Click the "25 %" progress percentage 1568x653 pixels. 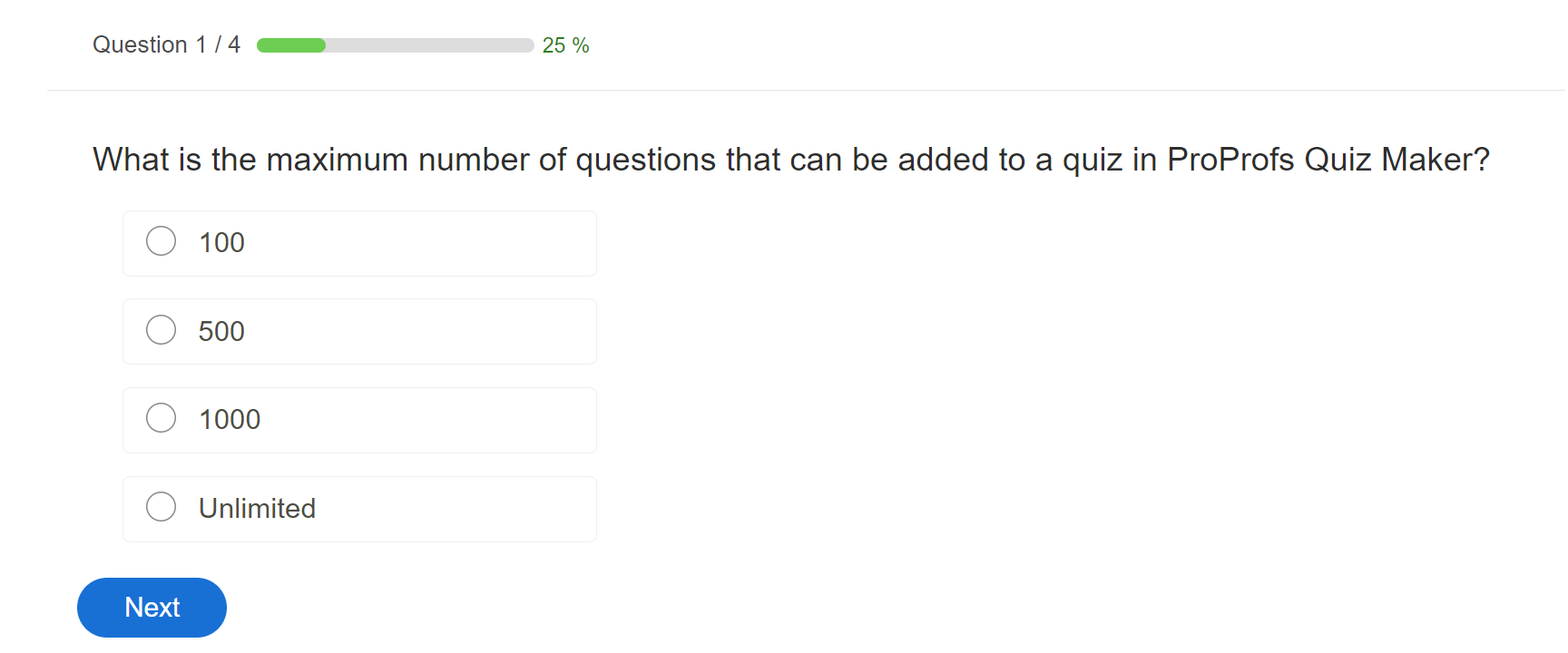point(565,45)
